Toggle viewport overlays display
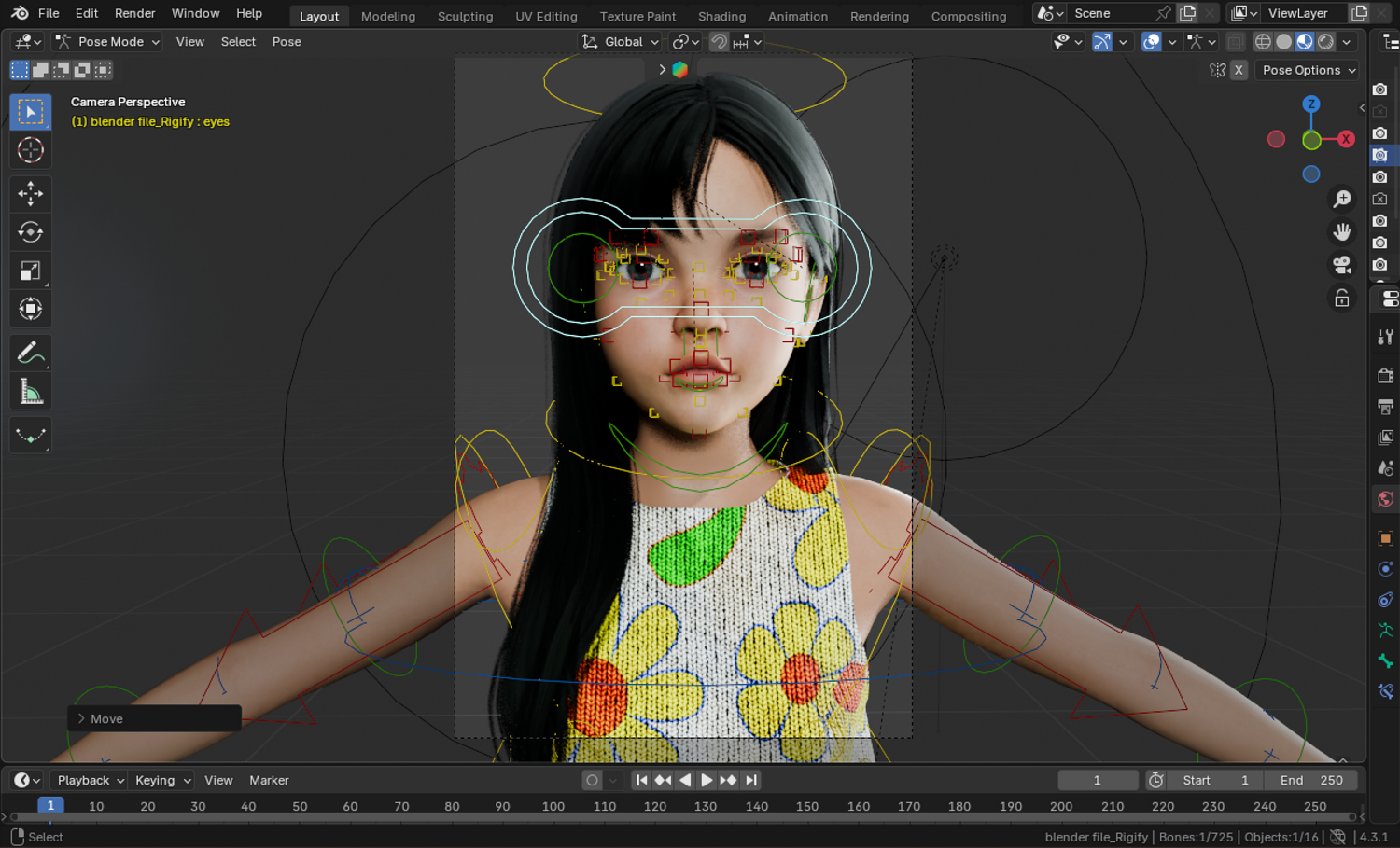 tap(1152, 42)
